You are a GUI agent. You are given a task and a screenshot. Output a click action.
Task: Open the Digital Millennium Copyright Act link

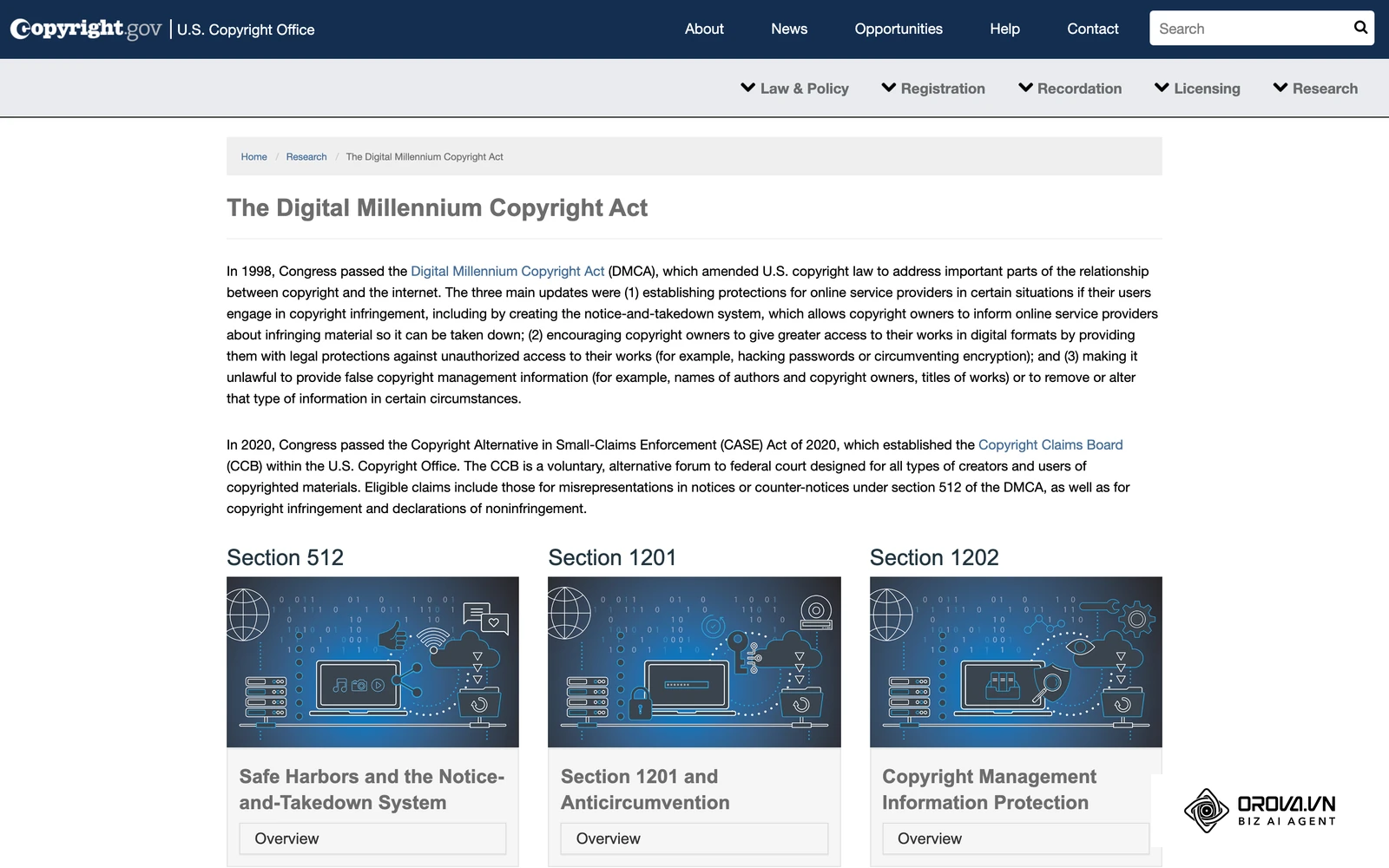(507, 272)
